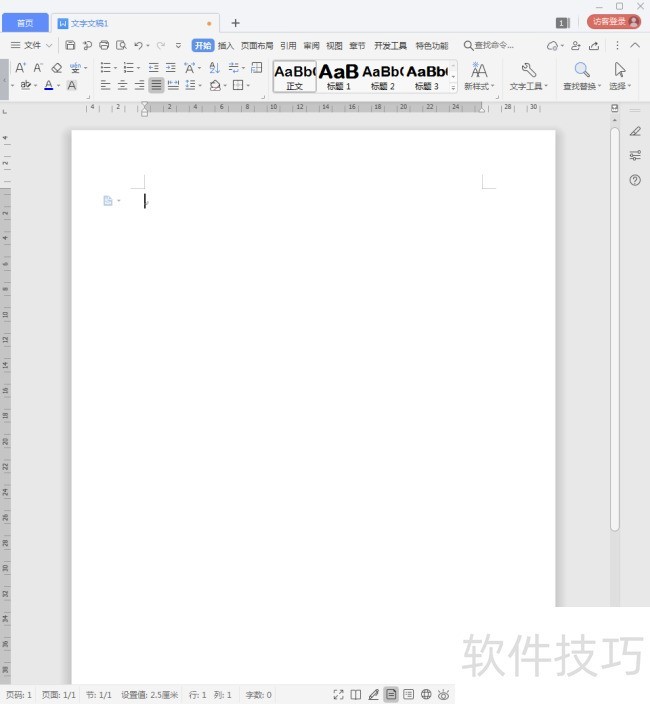
Task: Open the quick access customize dropdown
Action: (x=179, y=45)
